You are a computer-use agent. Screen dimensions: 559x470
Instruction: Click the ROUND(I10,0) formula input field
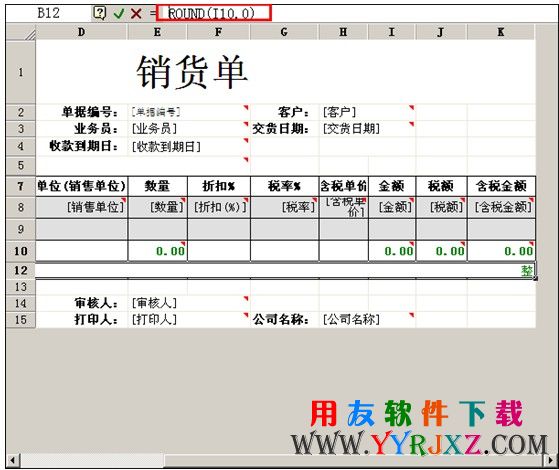[x=214, y=13]
